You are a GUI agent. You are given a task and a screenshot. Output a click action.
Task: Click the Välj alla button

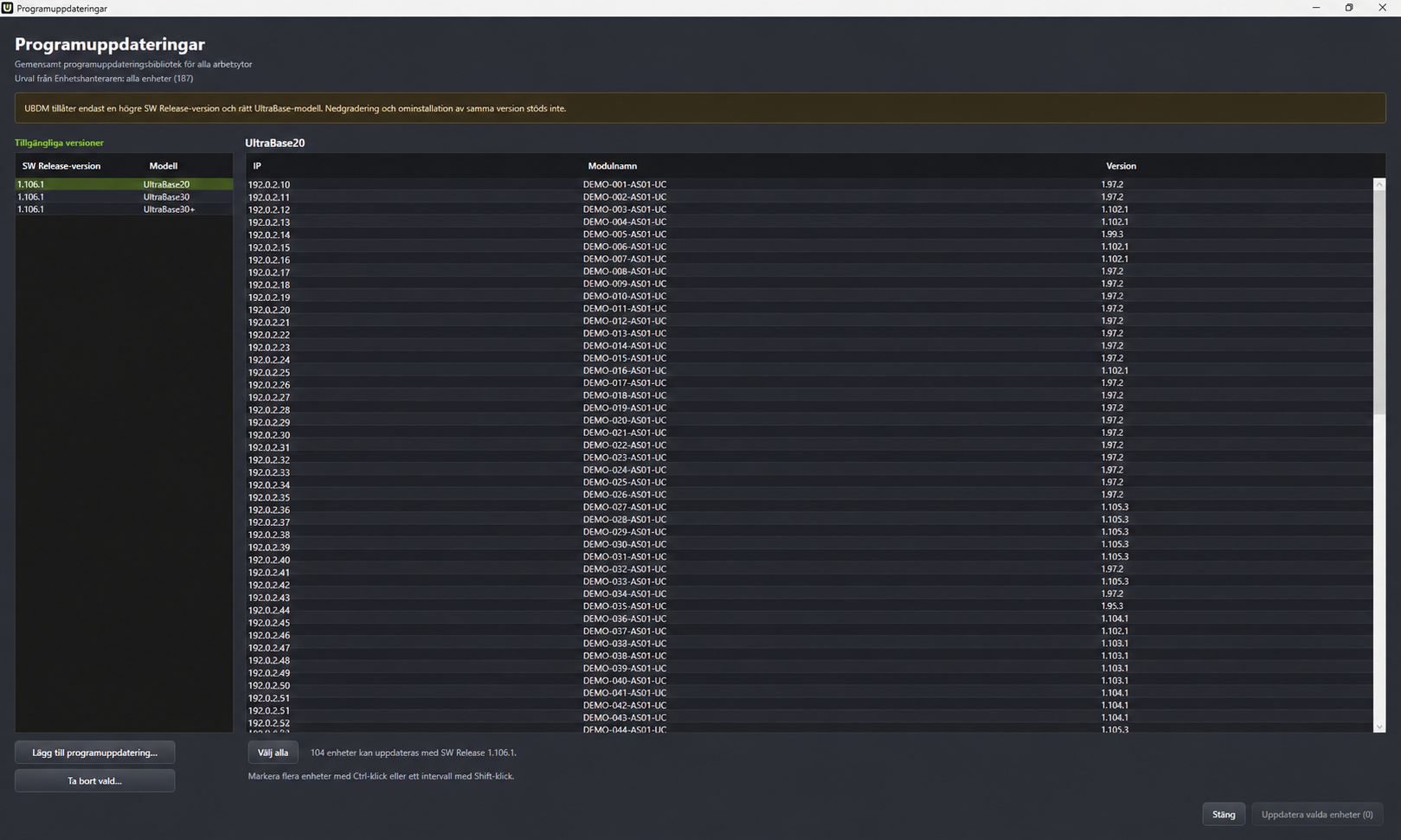point(273,753)
